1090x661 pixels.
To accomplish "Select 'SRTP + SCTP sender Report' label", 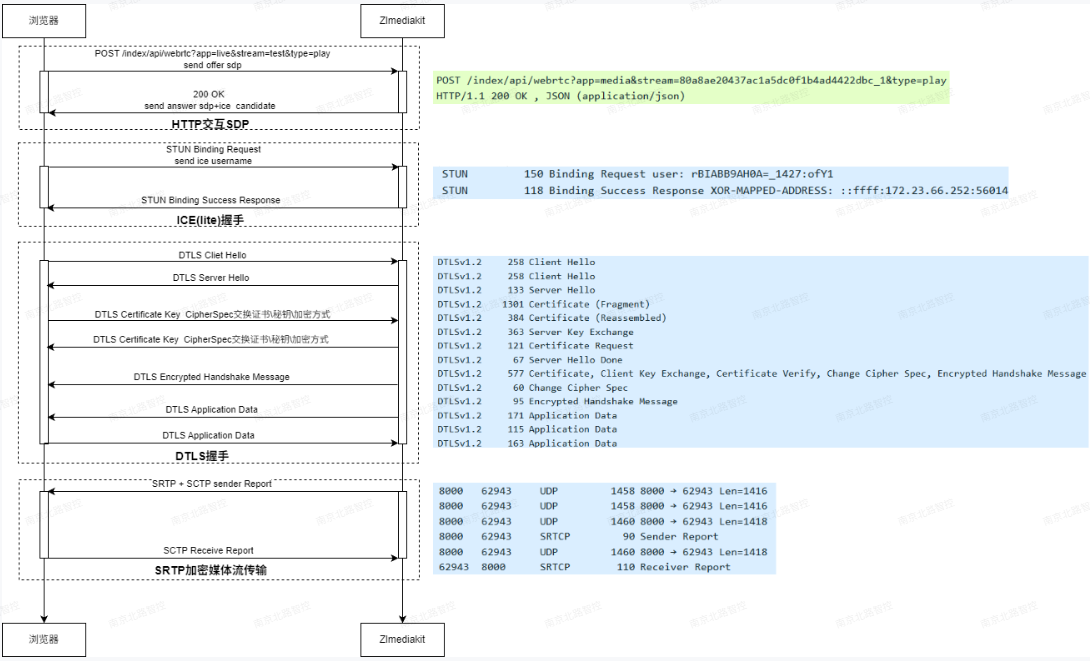I will [x=212, y=484].
